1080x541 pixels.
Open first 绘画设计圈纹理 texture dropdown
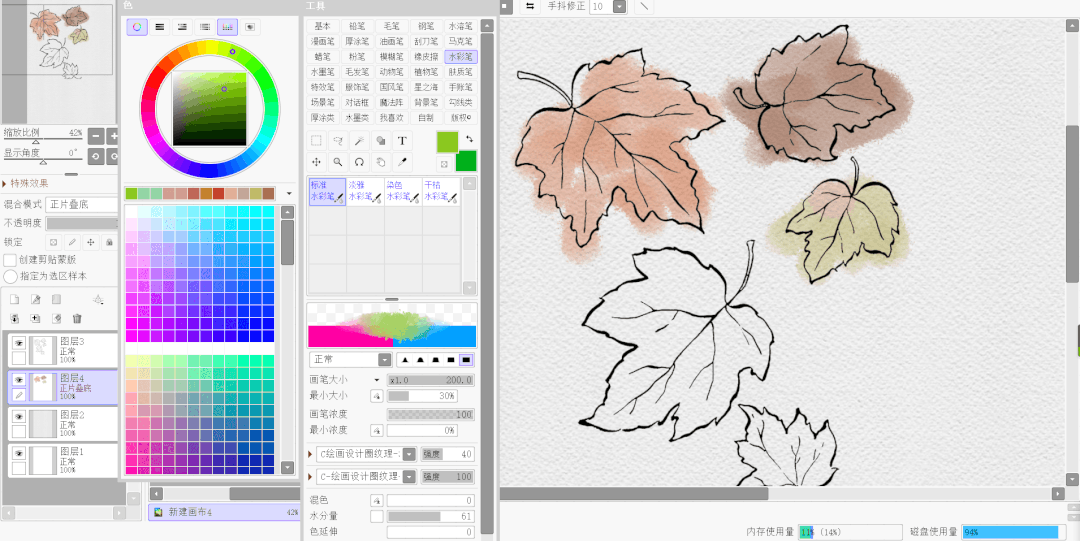(x=409, y=454)
